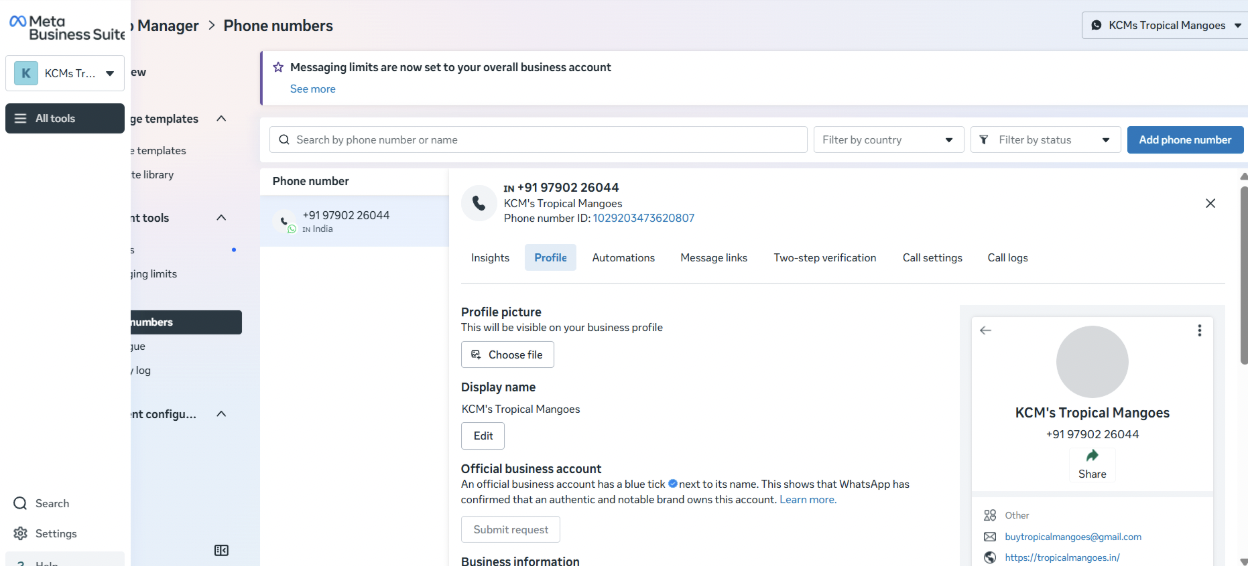The width and height of the screenshot is (1248, 566).
Task: Focus the Search by phone number or name field
Action: point(538,140)
